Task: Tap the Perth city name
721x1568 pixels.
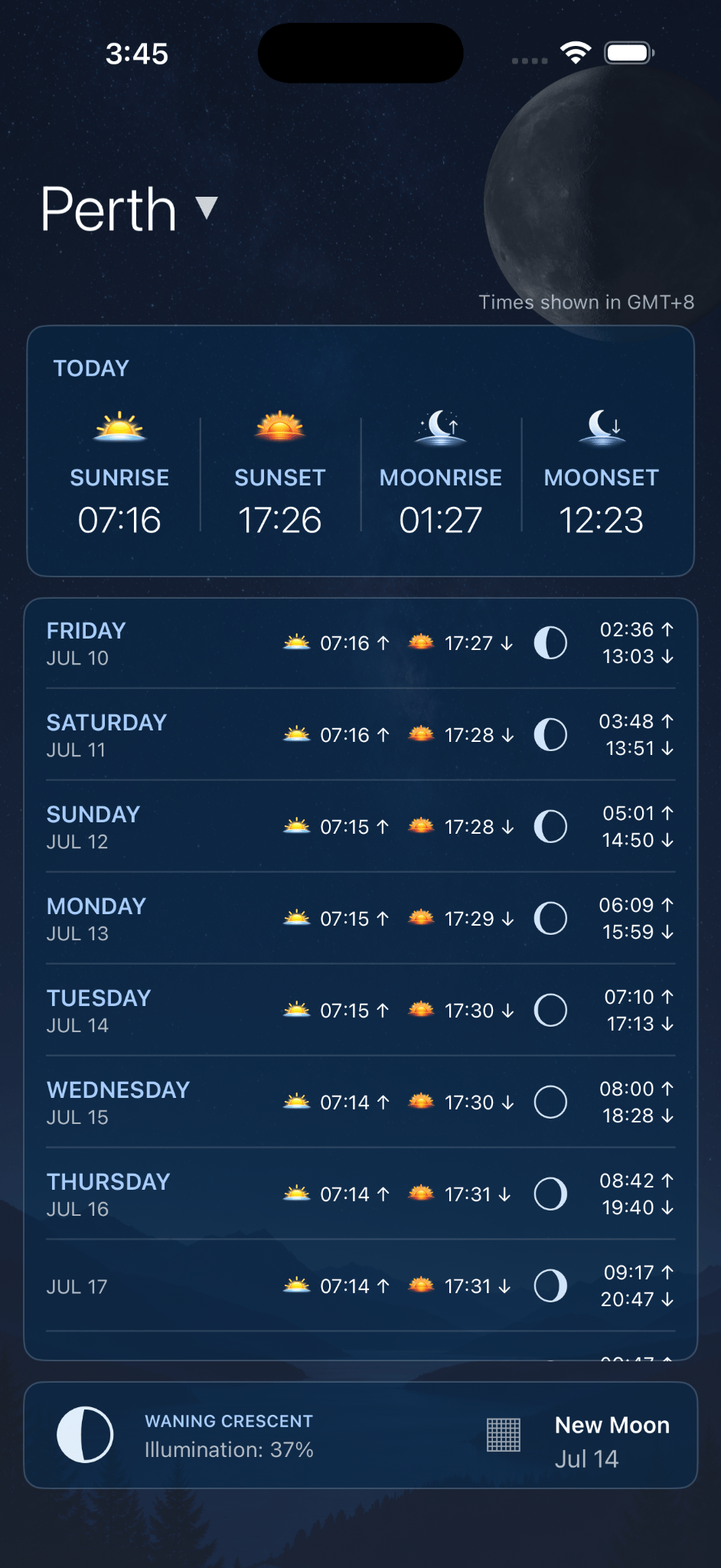Action: point(109,209)
